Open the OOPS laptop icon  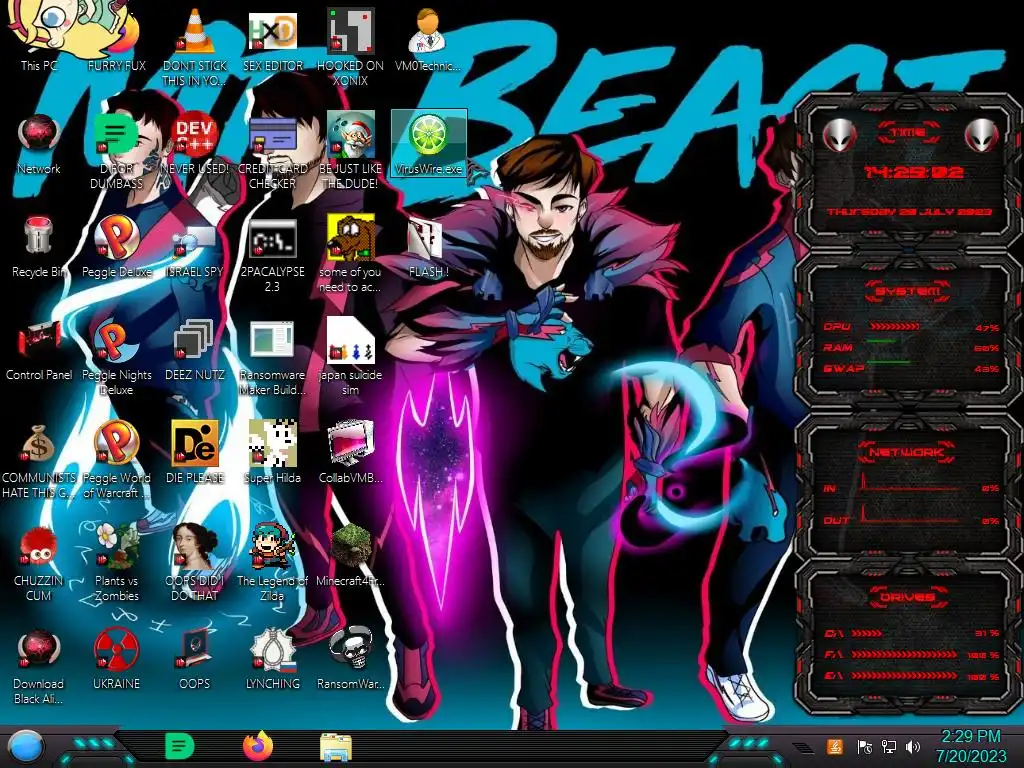tap(195, 658)
